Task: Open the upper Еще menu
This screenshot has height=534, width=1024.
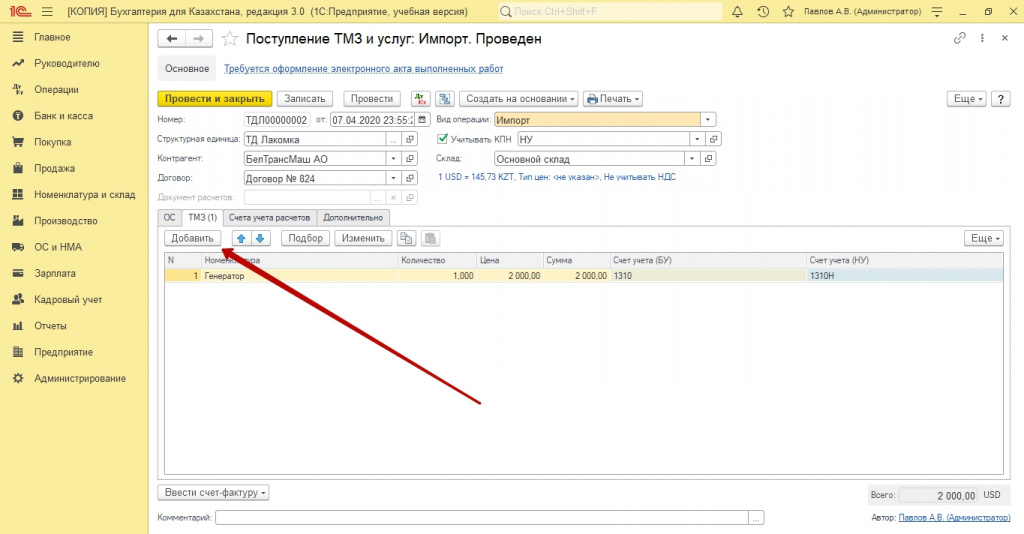Action: pos(967,99)
